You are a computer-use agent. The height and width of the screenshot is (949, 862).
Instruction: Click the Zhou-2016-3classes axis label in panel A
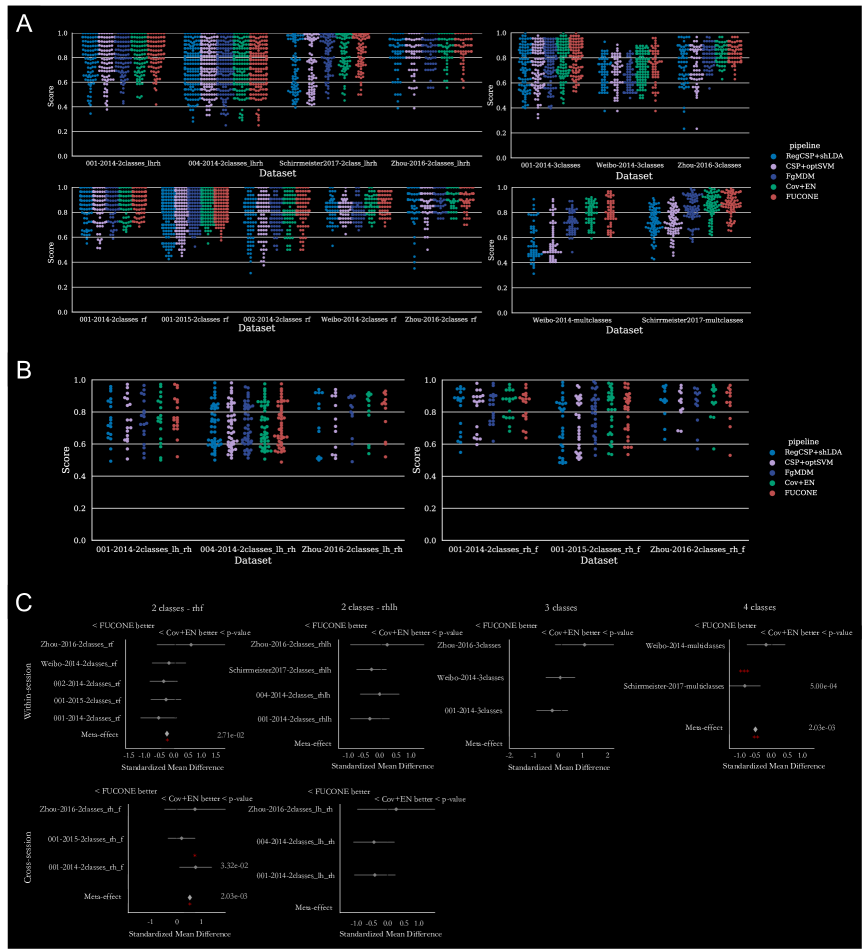tap(709, 165)
